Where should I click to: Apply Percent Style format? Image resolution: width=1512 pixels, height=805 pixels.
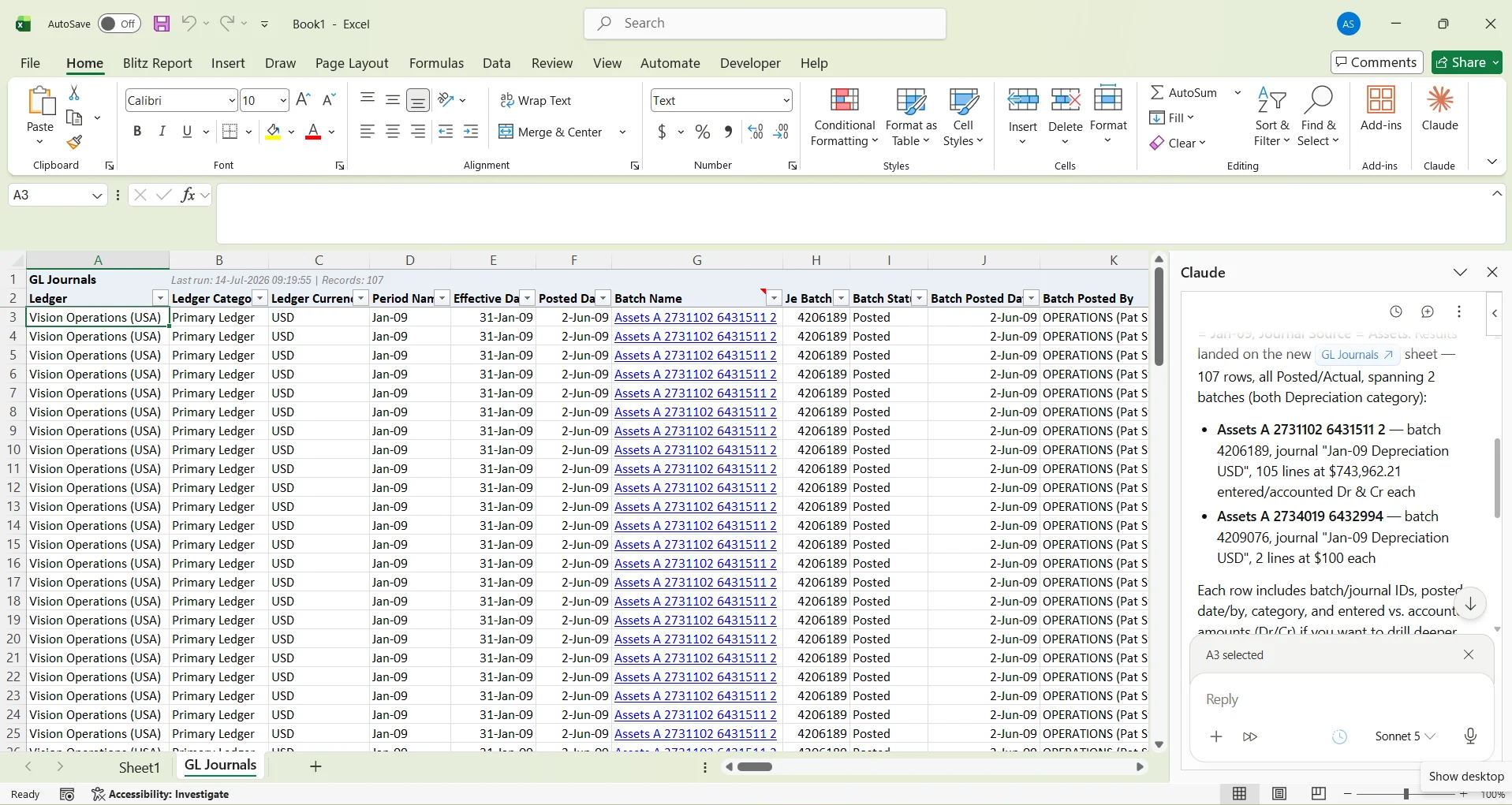tap(703, 132)
